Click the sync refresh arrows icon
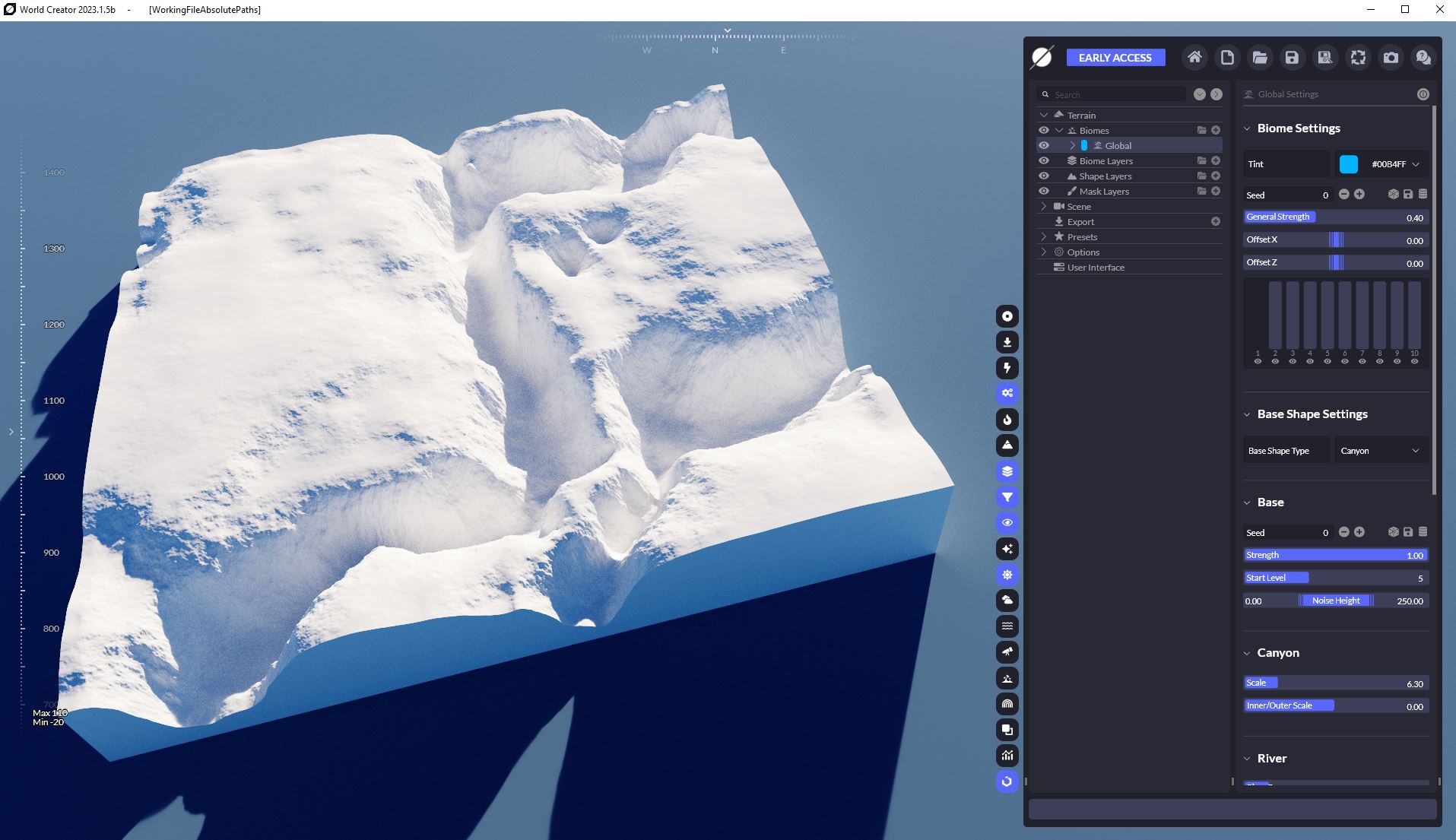1456x840 pixels. point(1358,57)
